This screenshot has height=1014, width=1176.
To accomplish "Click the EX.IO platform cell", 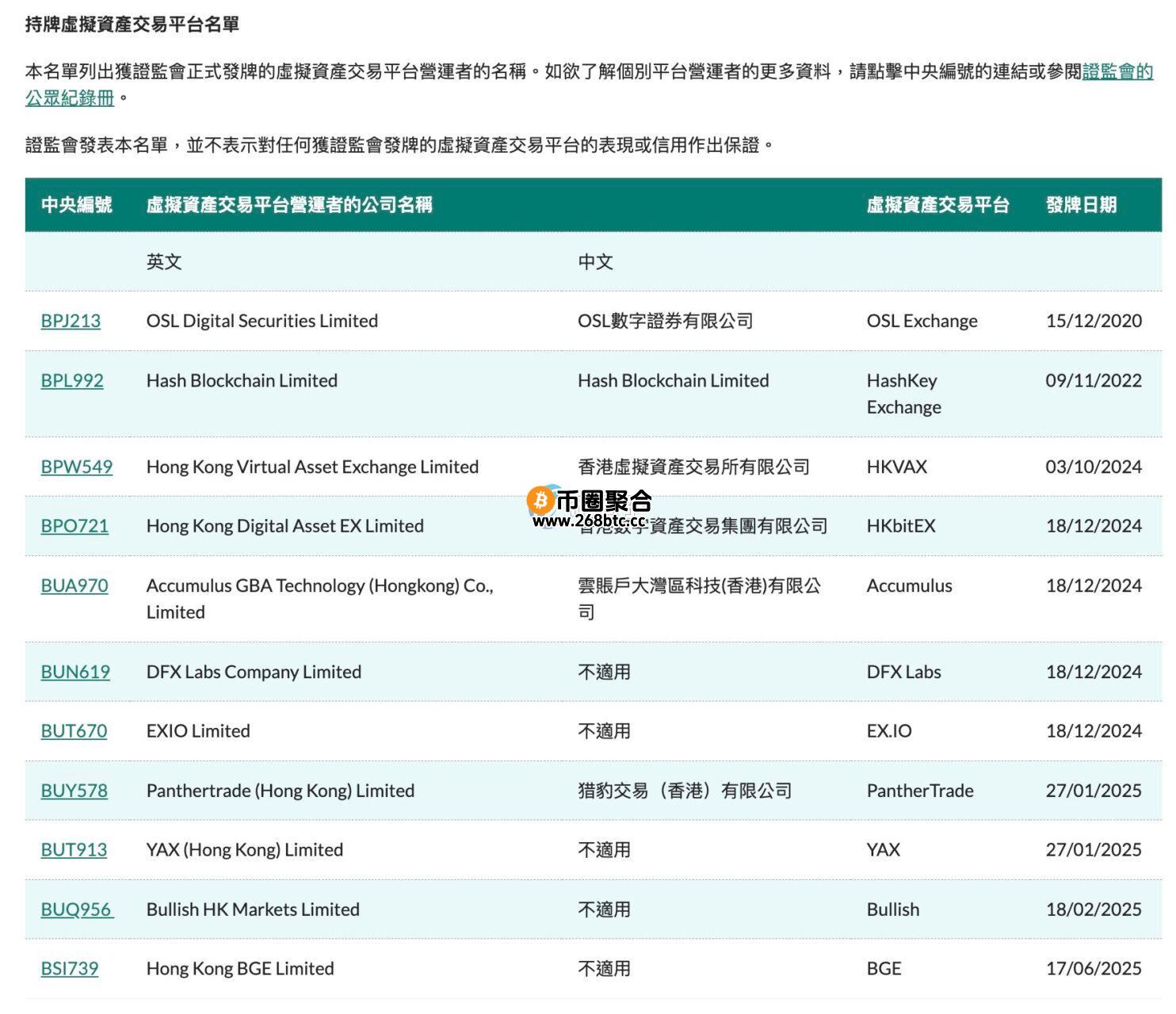I will click(x=889, y=731).
